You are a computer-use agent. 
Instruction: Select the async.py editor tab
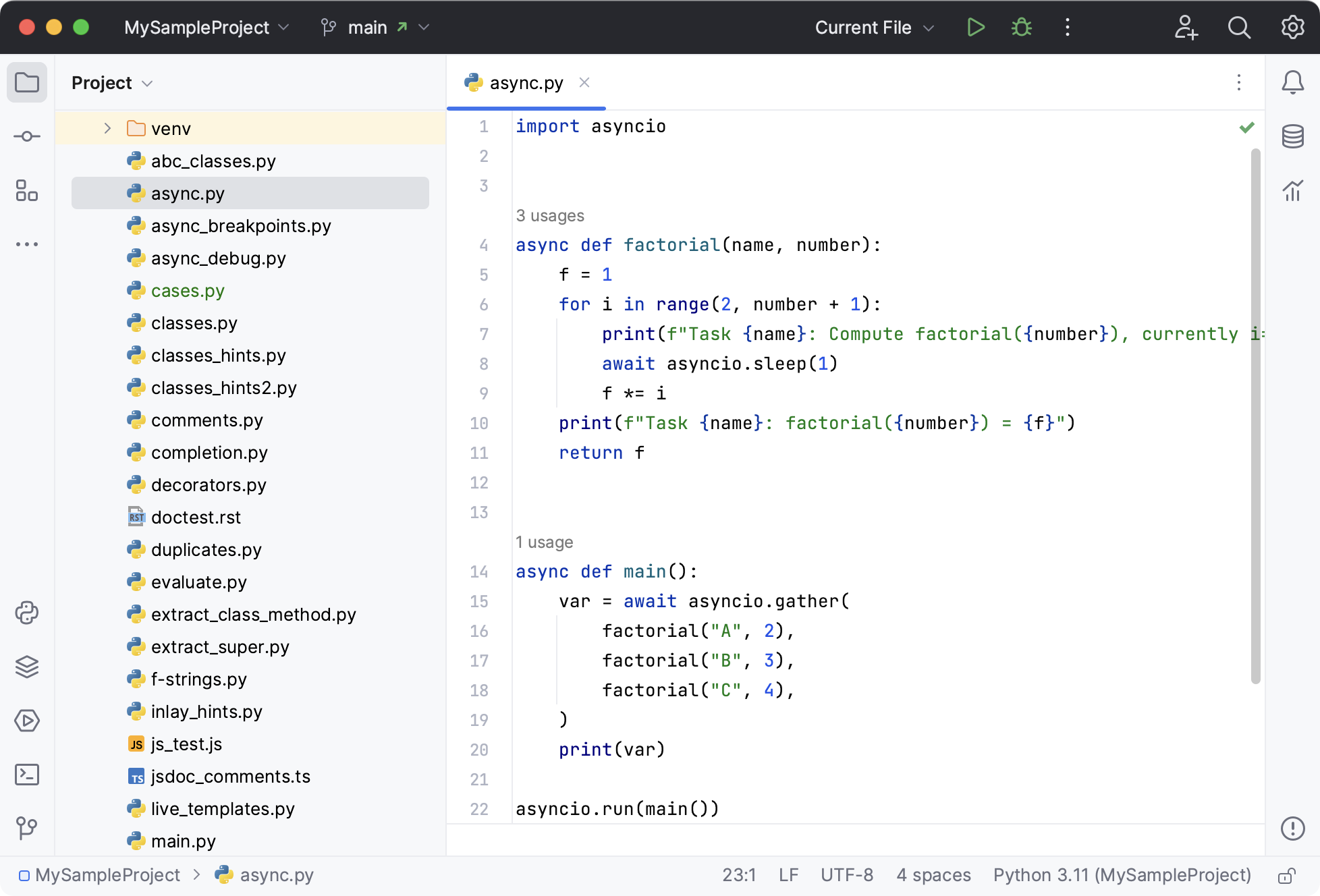(526, 82)
